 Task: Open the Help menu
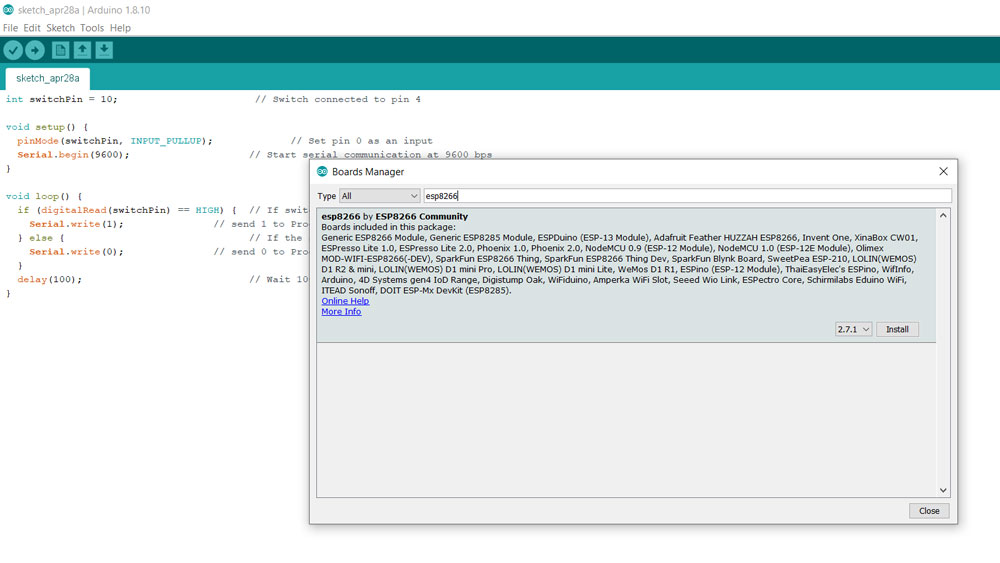tap(120, 28)
